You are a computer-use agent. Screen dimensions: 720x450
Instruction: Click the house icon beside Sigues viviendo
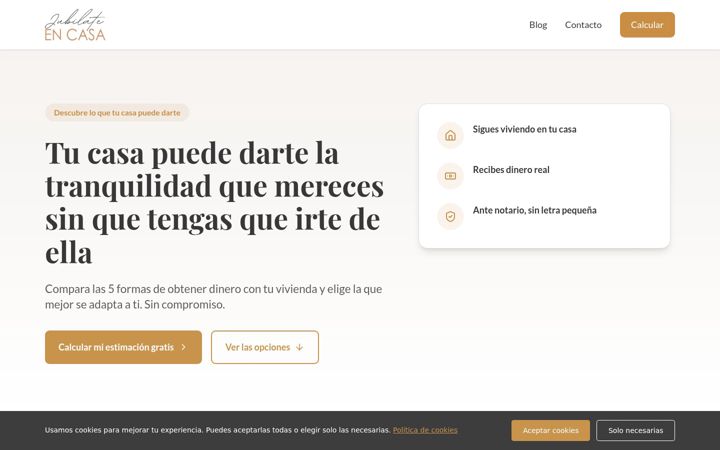tap(450, 135)
